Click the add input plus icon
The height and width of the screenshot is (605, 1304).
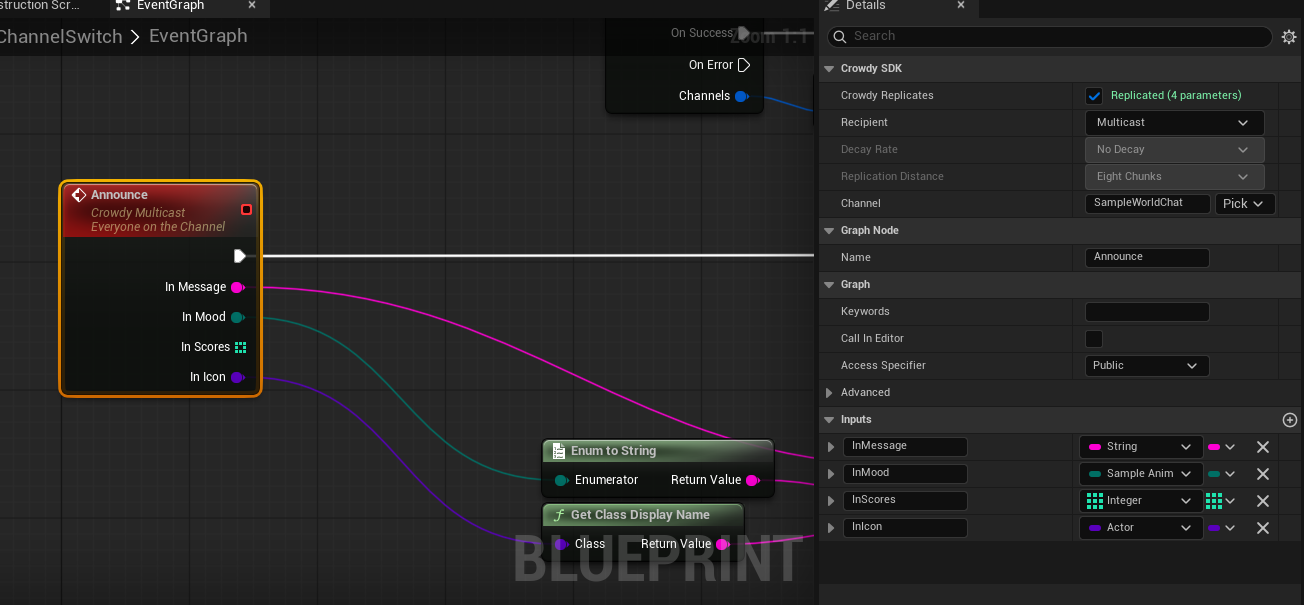pyautogui.click(x=1290, y=420)
